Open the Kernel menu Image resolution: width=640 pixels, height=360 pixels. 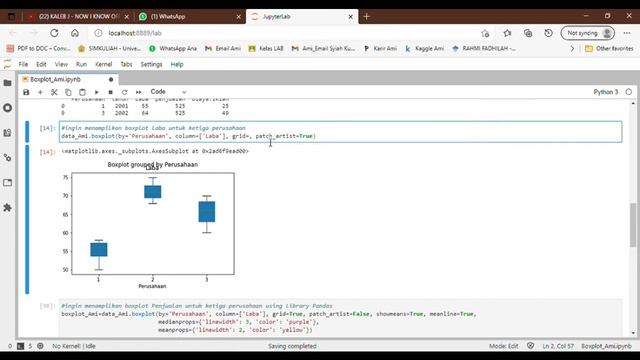[x=104, y=64]
